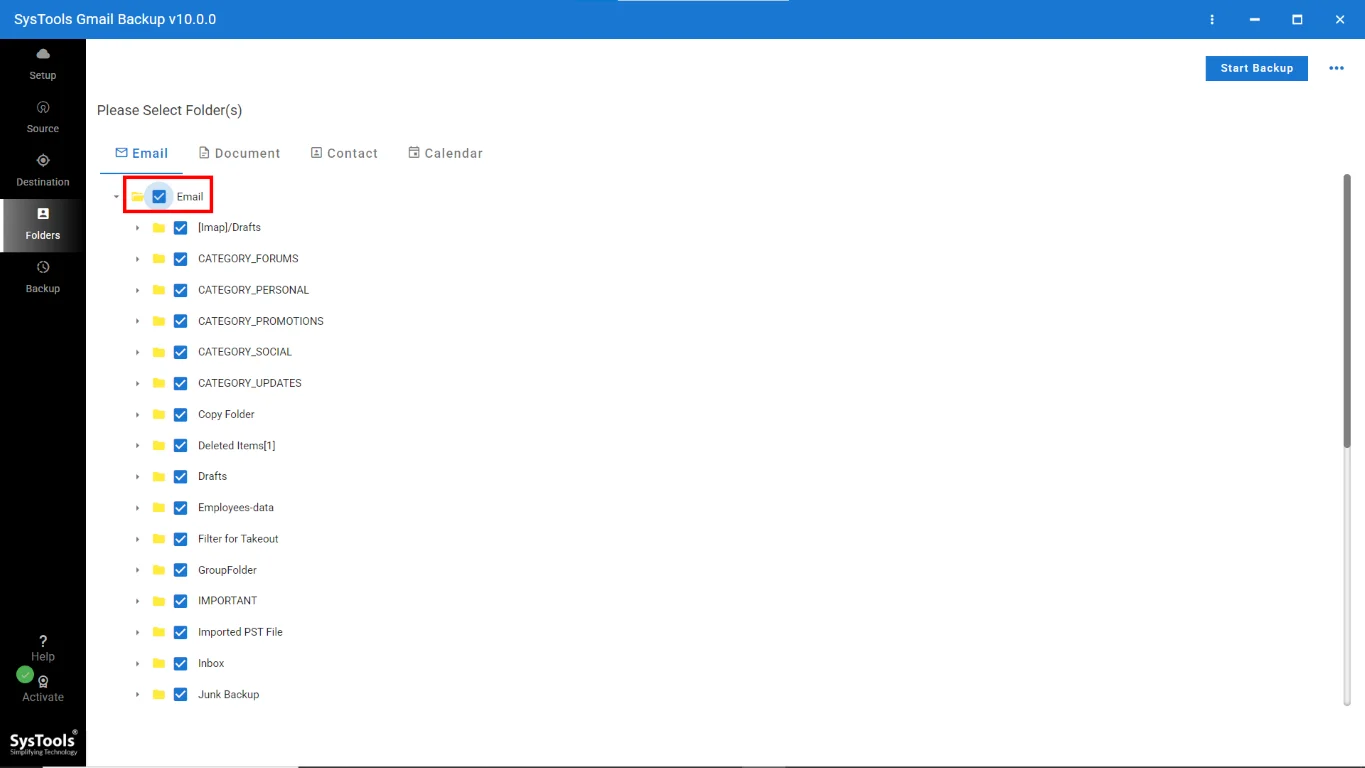Click the folder icon next to IMPORTANT
Viewport: 1365px width, 768px height.
[x=159, y=601]
